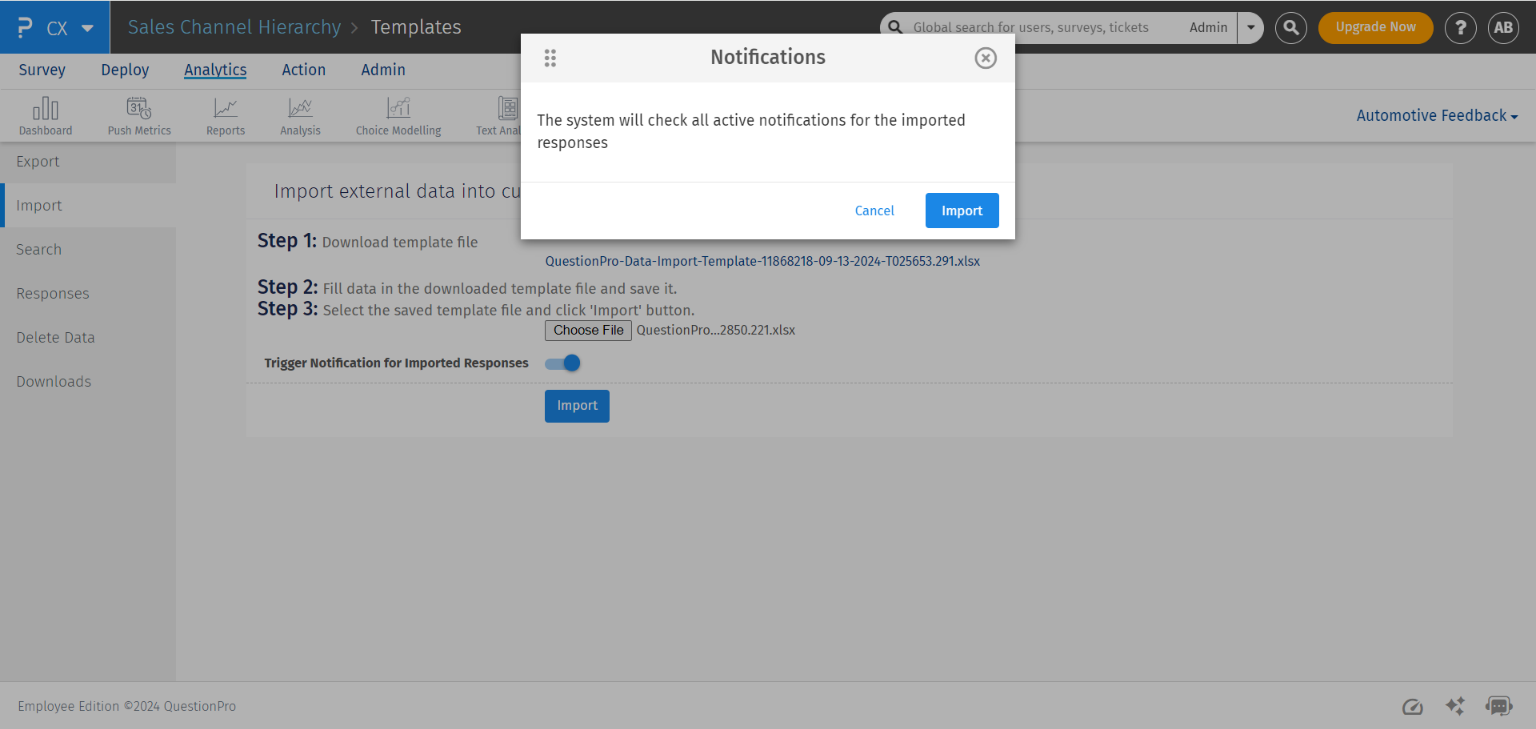Open Delete Data in the left sidebar
Image resolution: width=1536 pixels, height=729 pixels.
[88, 338]
